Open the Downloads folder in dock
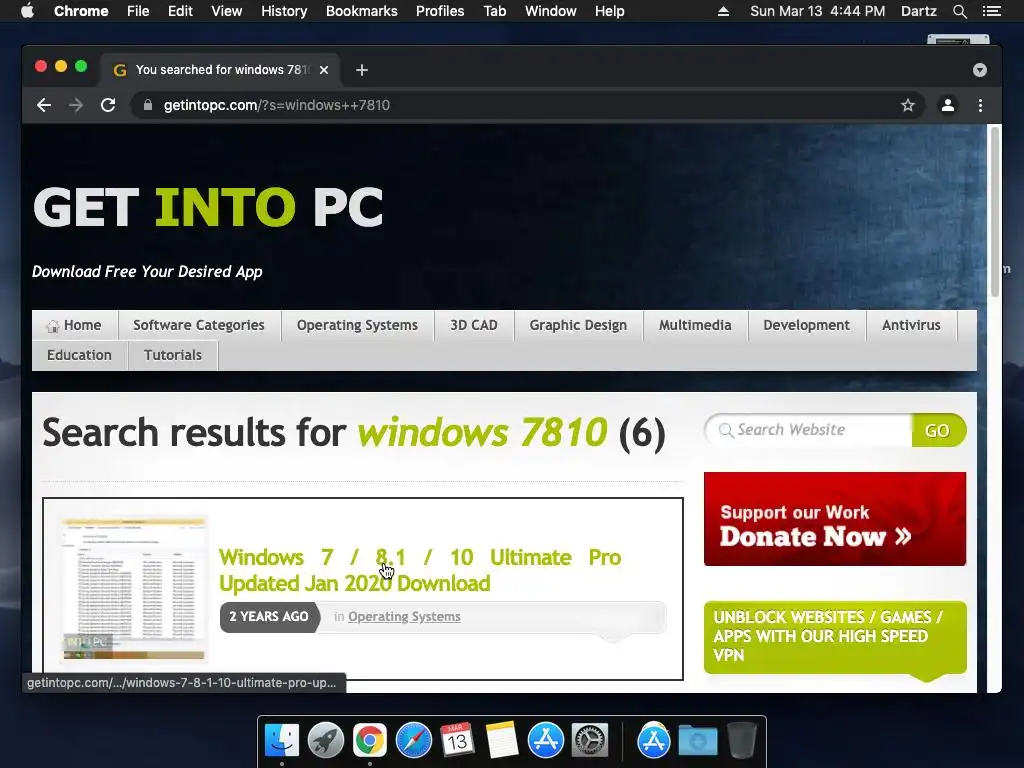1024x768 pixels. [697, 741]
